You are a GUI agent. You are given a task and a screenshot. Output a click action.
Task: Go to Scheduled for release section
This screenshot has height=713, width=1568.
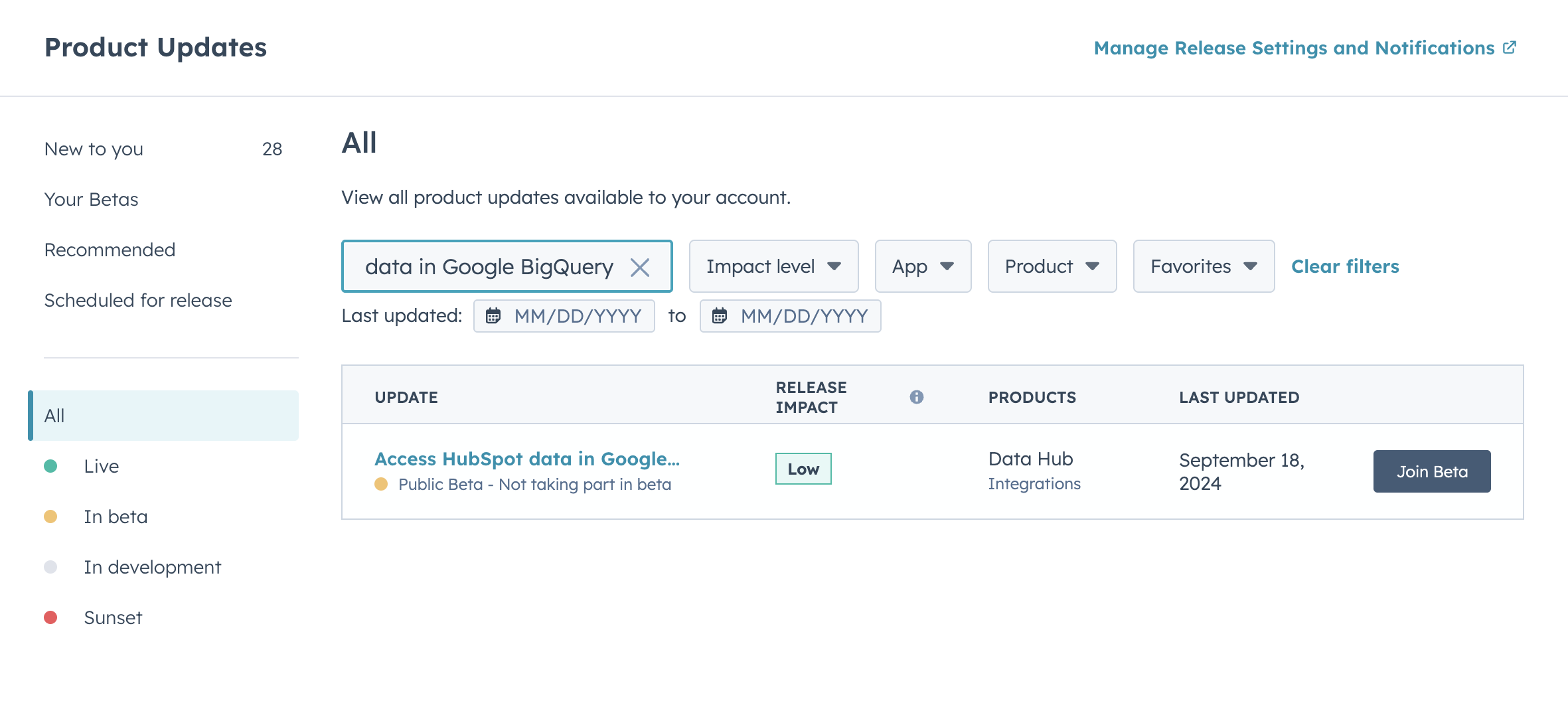click(138, 300)
